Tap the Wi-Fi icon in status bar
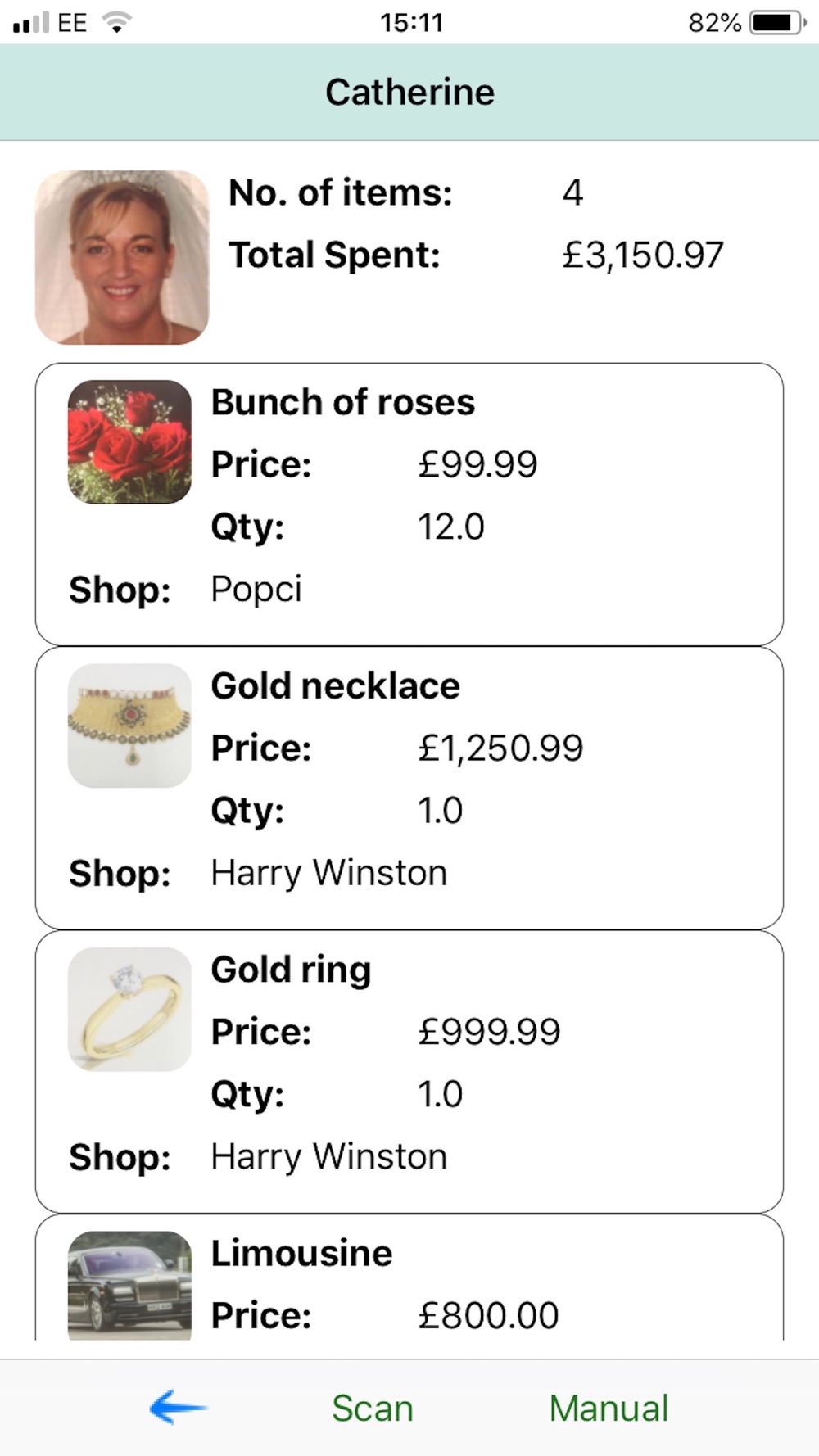Image resolution: width=819 pixels, height=1456 pixels. point(116,22)
